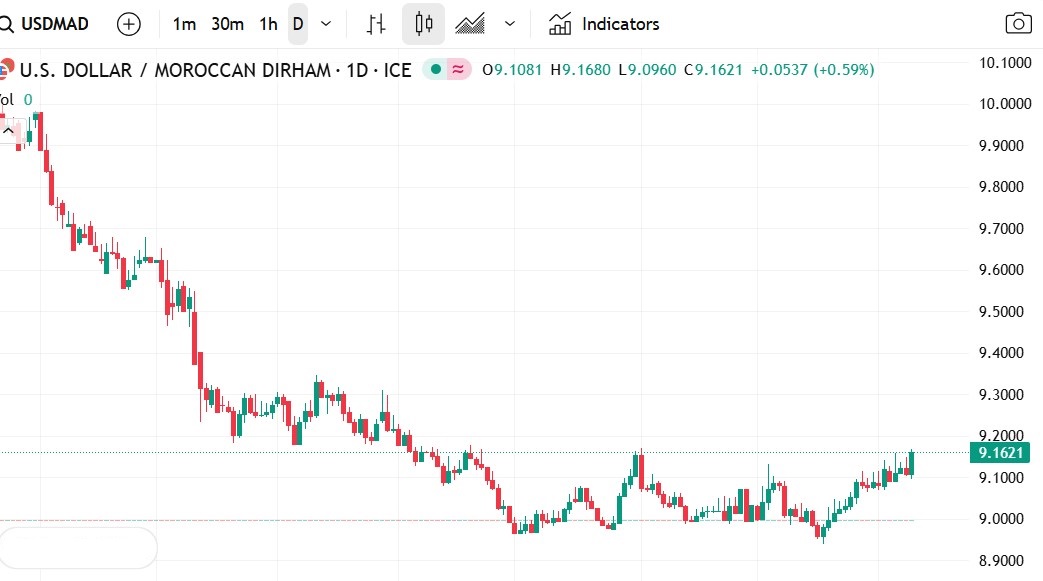Take a snapshot with camera icon
The height and width of the screenshot is (581, 1043).
(1018, 24)
